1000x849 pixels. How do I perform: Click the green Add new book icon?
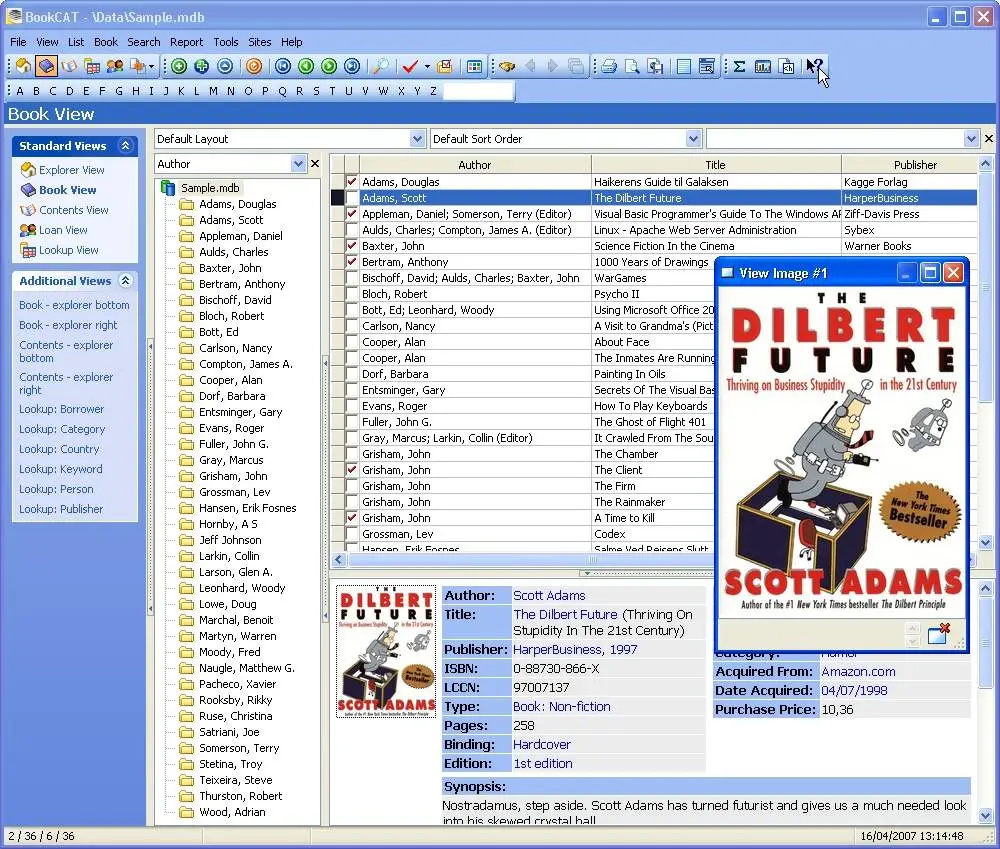click(x=179, y=66)
